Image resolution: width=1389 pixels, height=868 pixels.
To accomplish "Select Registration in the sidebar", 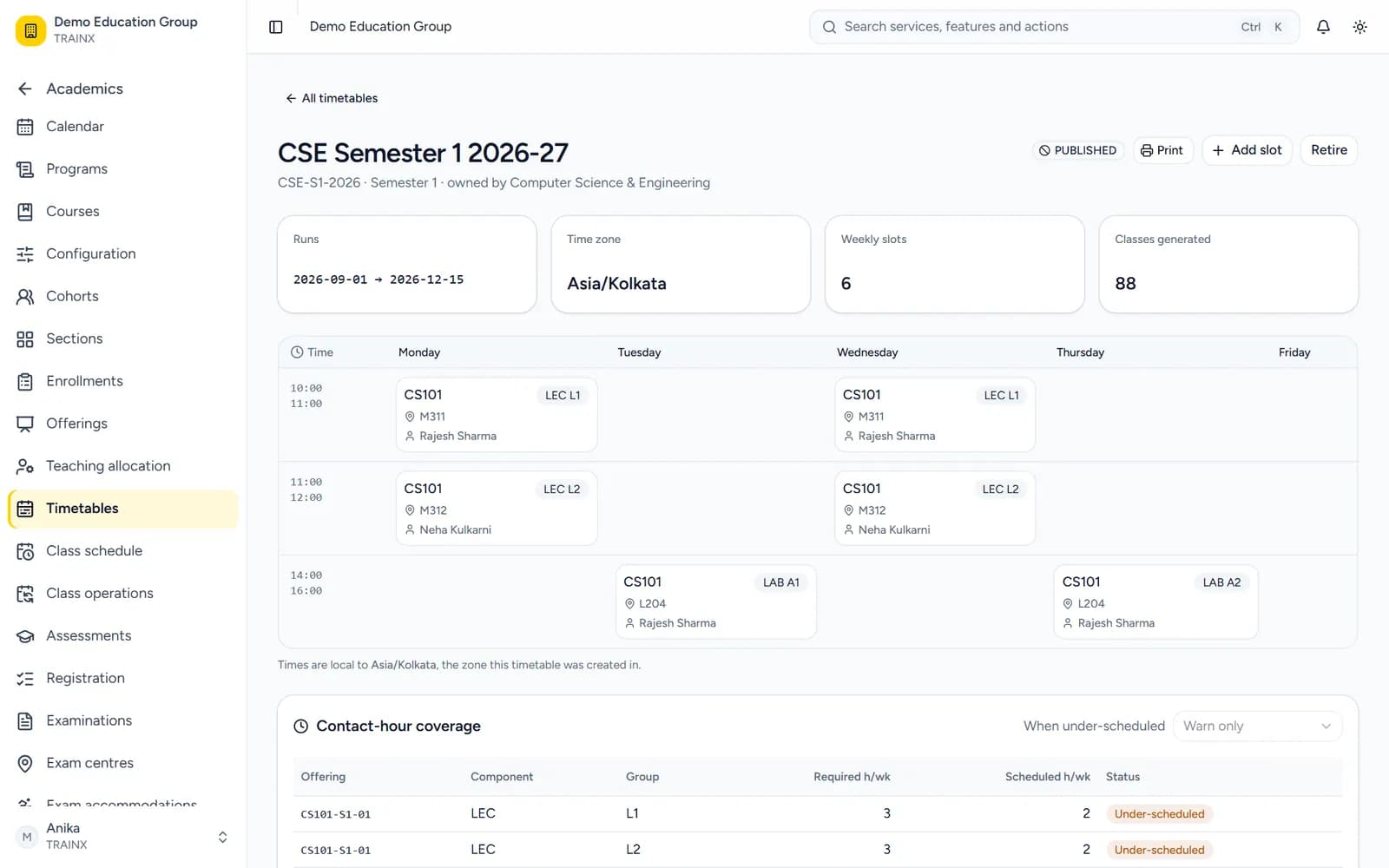I will (x=123, y=679).
